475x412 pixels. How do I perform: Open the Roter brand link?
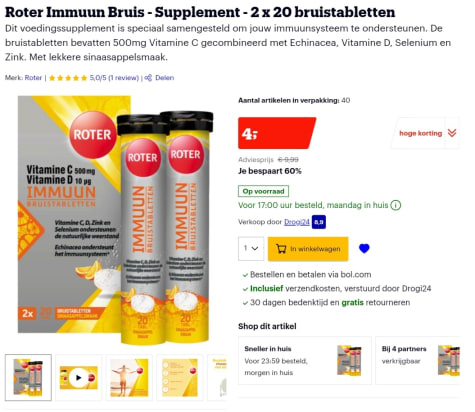tap(33, 78)
